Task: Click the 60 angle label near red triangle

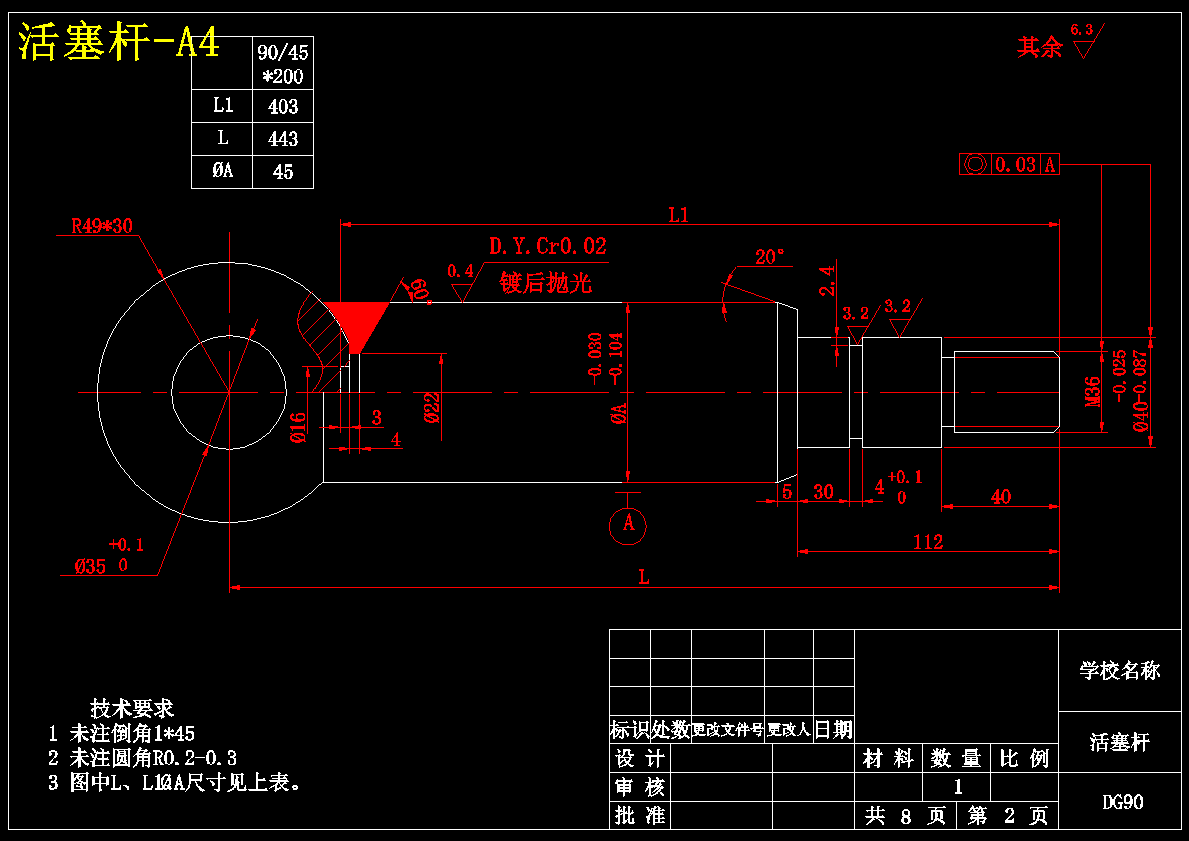Action: (418, 290)
